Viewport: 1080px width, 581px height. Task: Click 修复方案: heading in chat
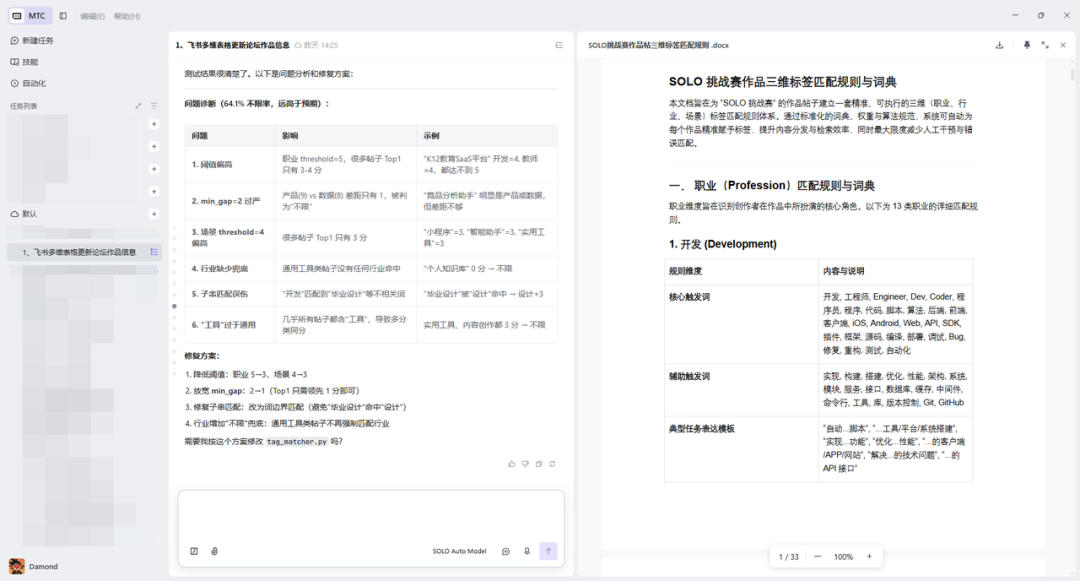[202, 356]
